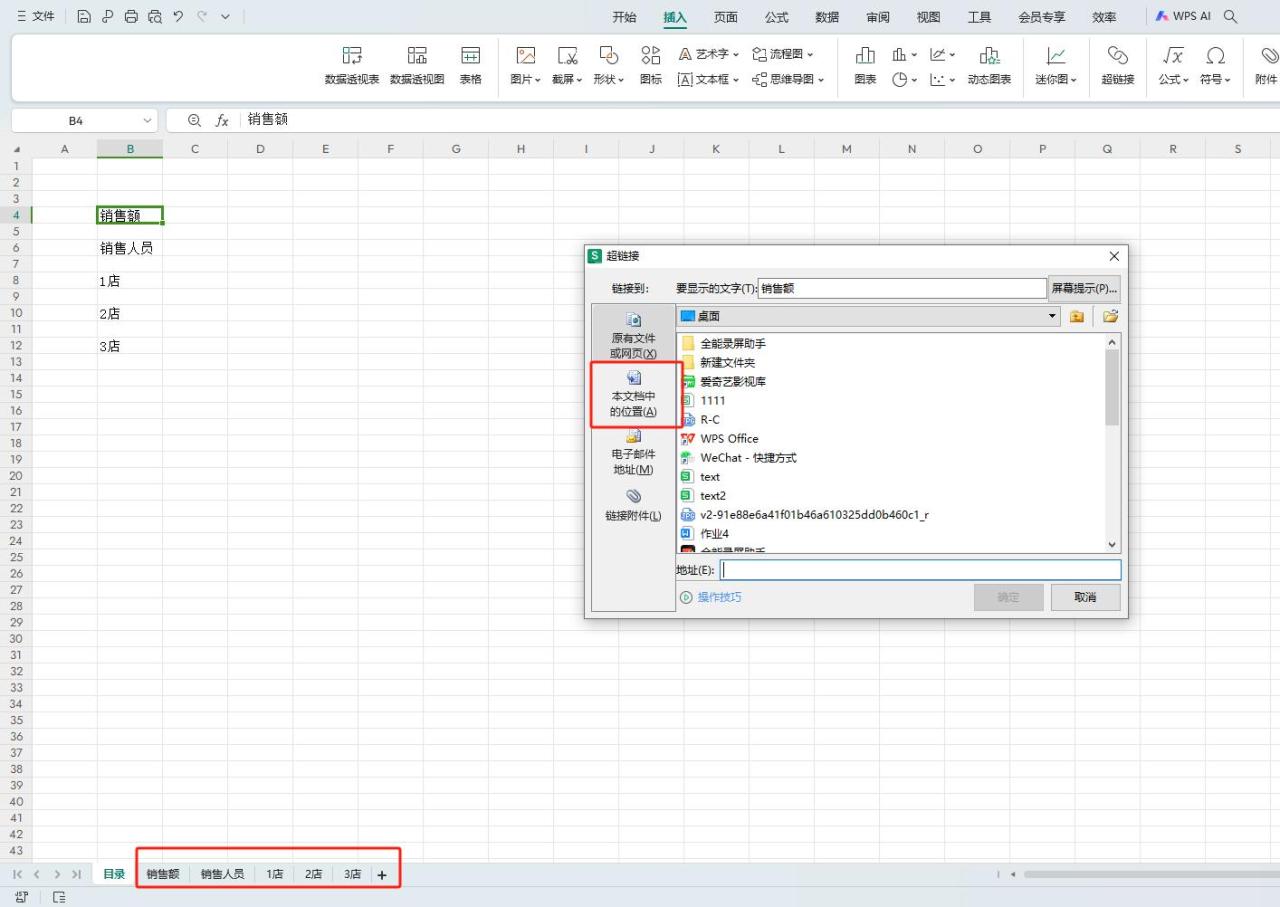Viewport: 1280px width, 907px height.
Task: Open WPS AI
Action: (1183, 17)
